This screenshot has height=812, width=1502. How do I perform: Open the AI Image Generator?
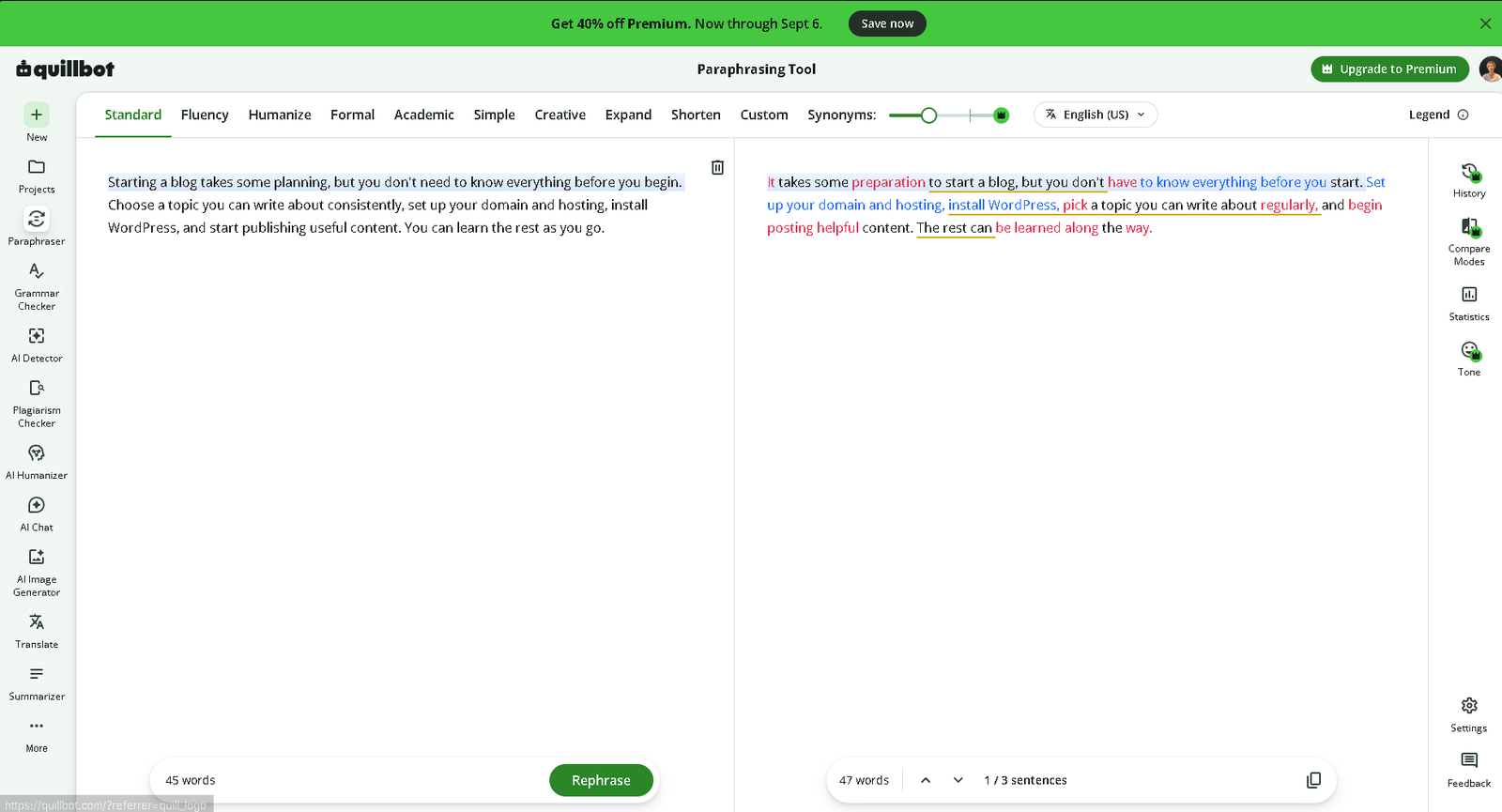pos(37,573)
